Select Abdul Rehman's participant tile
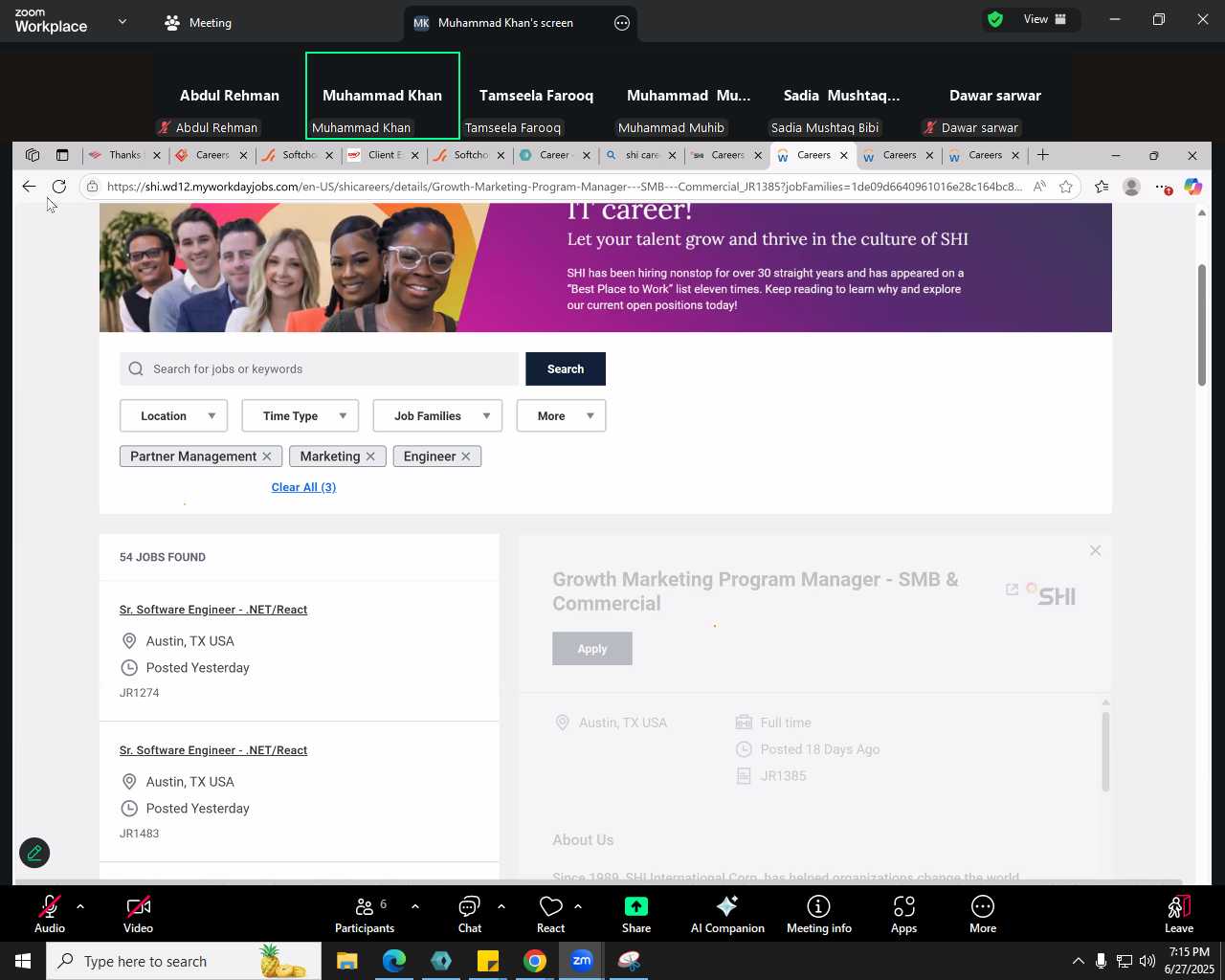 [230, 96]
